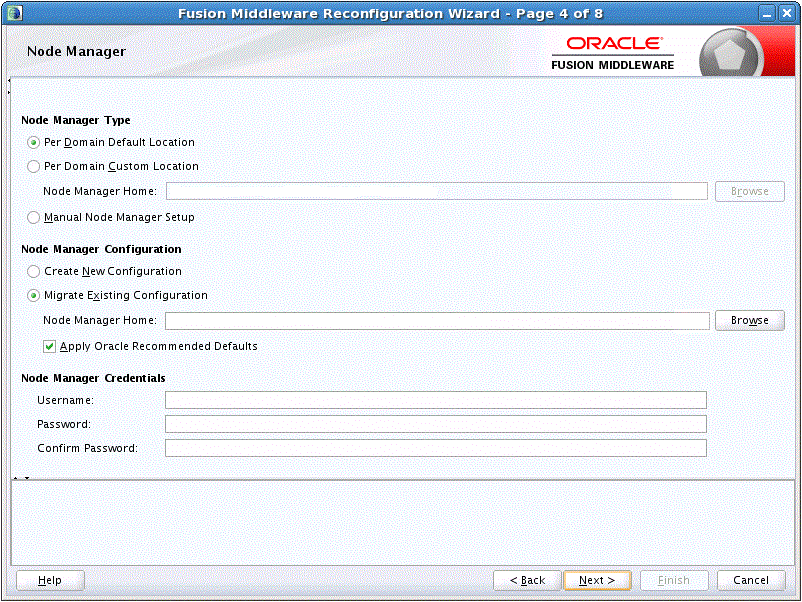Open Help for this wizard page
Screen dimensions: 802x602
point(50,581)
